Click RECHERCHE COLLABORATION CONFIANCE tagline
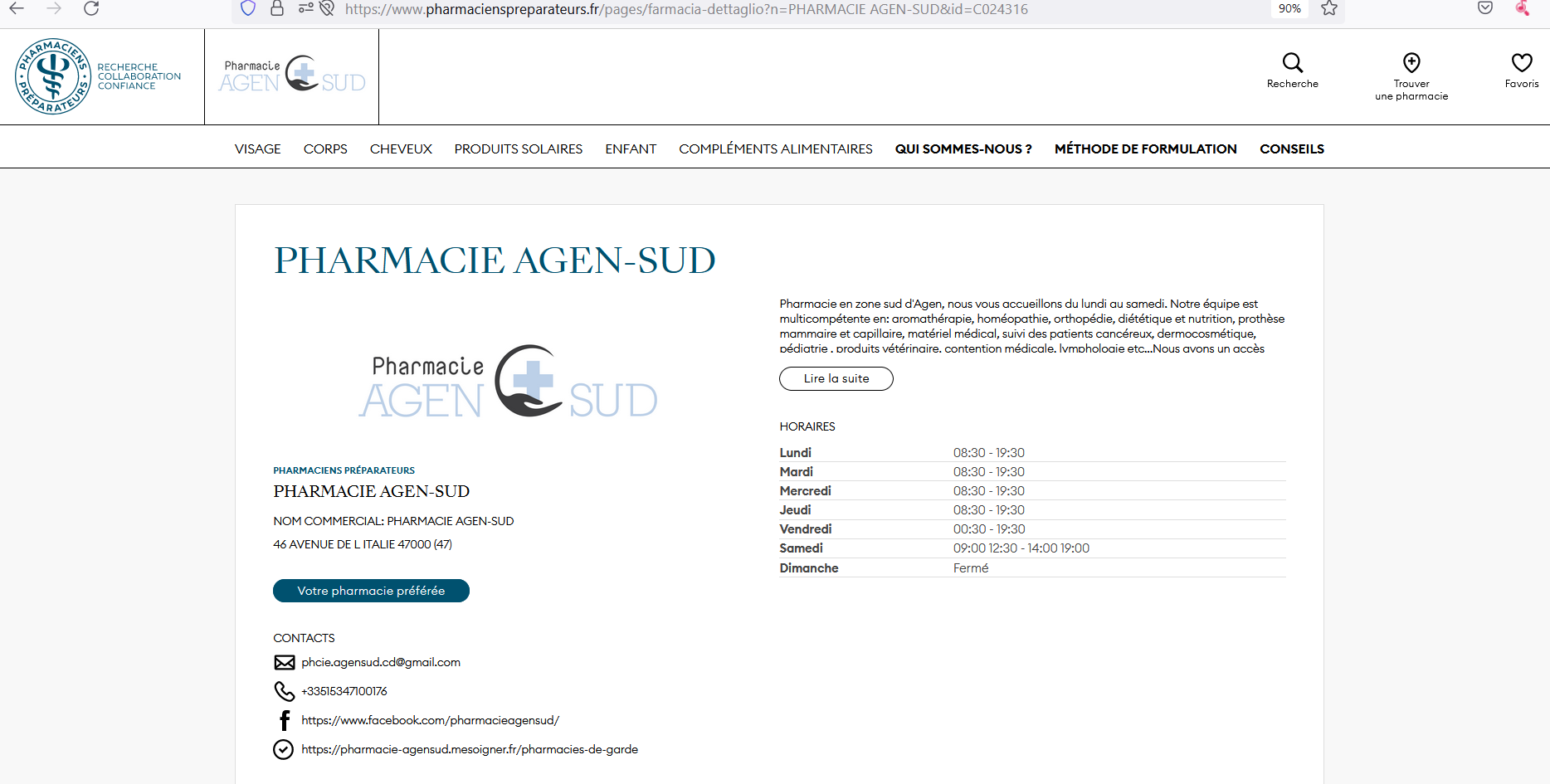Image resolution: width=1550 pixels, height=784 pixels. click(x=139, y=76)
